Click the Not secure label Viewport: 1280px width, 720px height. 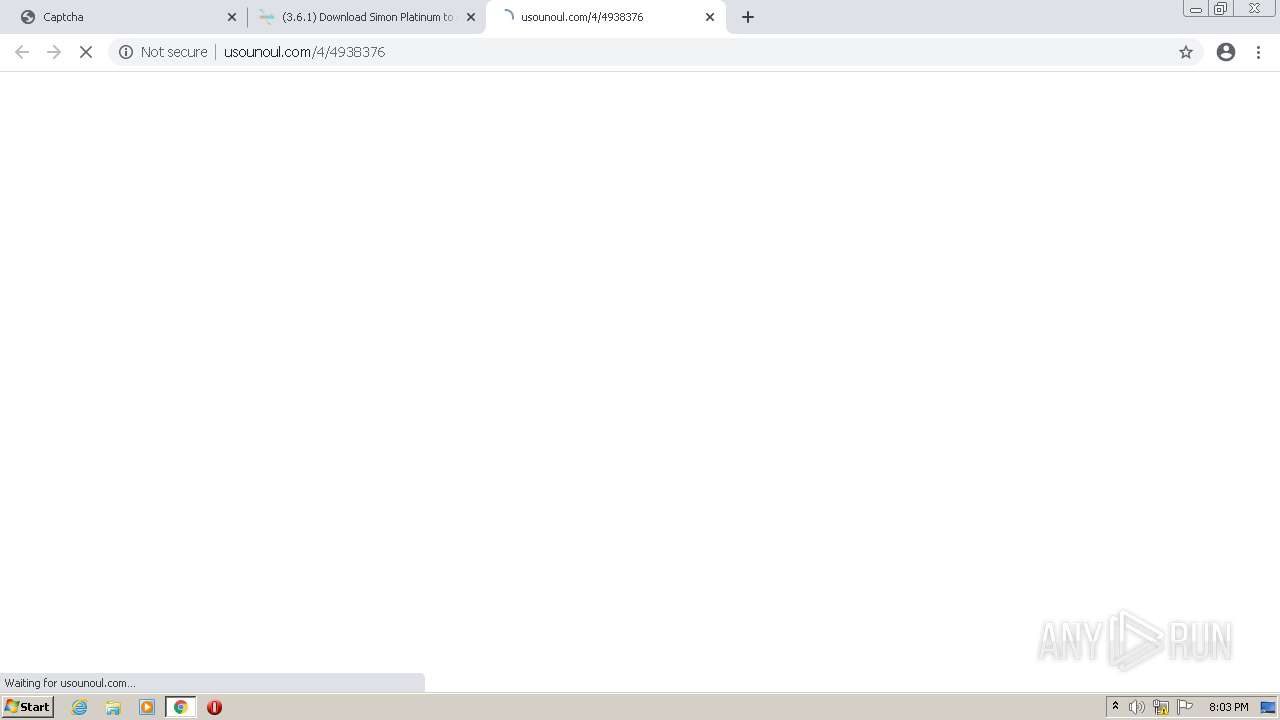point(174,52)
